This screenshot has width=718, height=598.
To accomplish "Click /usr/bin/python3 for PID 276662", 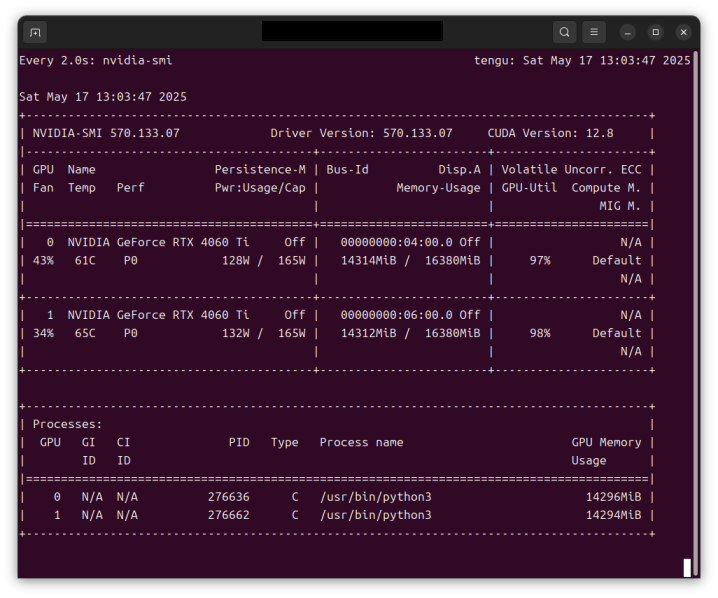I will click(x=375, y=515).
